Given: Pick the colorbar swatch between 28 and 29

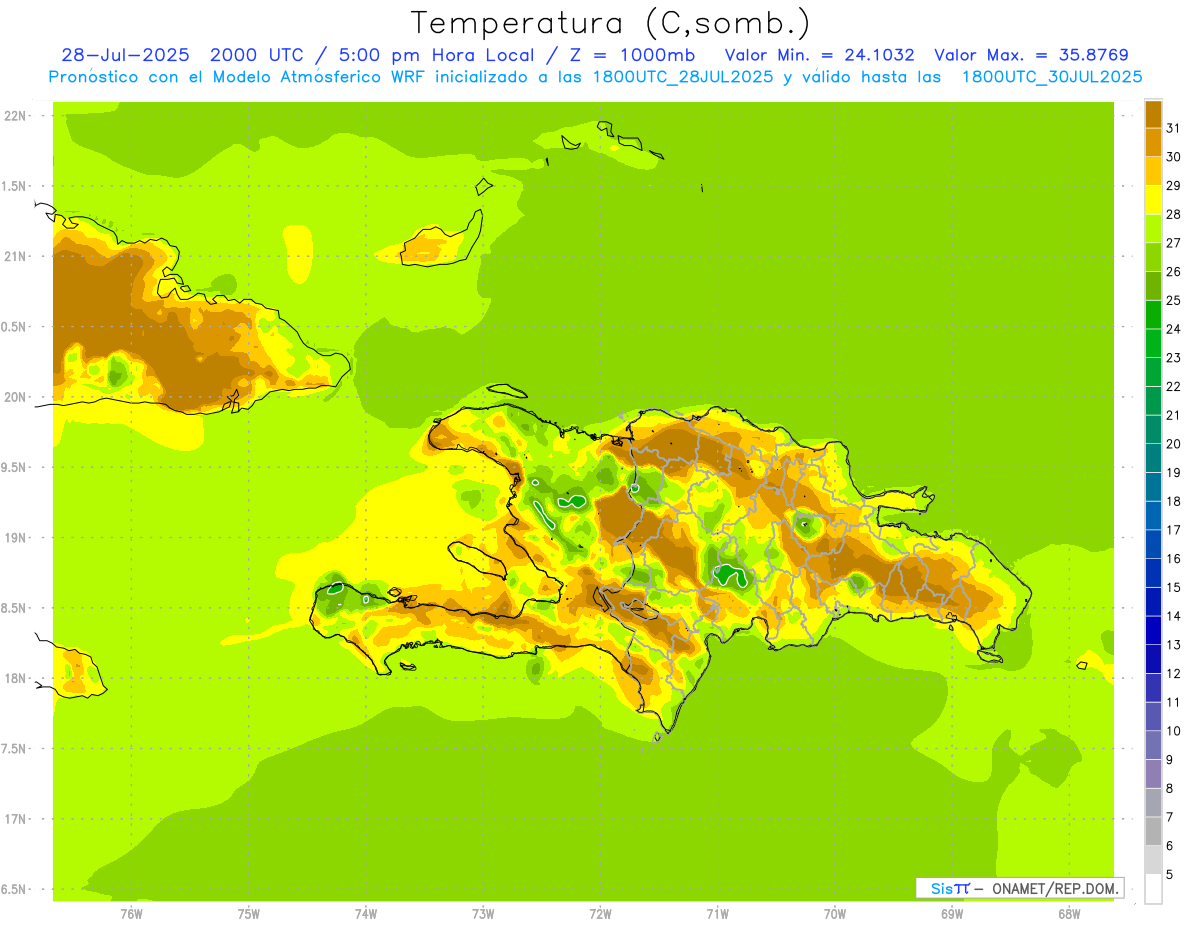Looking at the screenshot, I should 1153,200.
